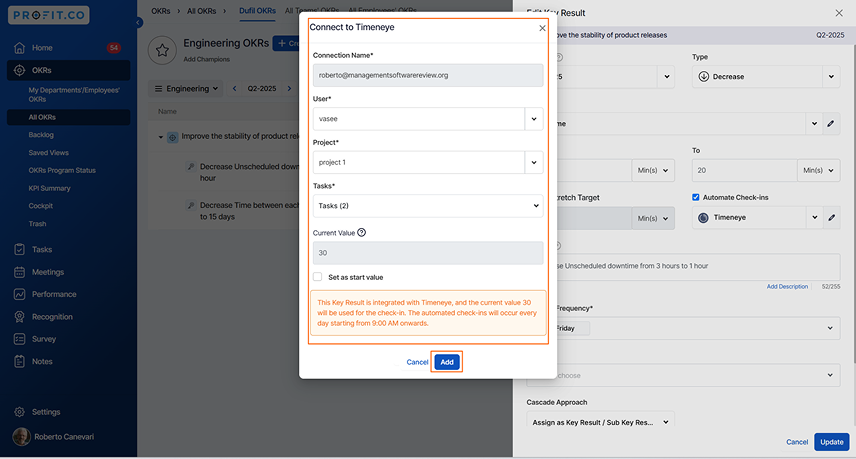
Task: Open the Cascade Approach dropdown
Action: click(601, 422)
